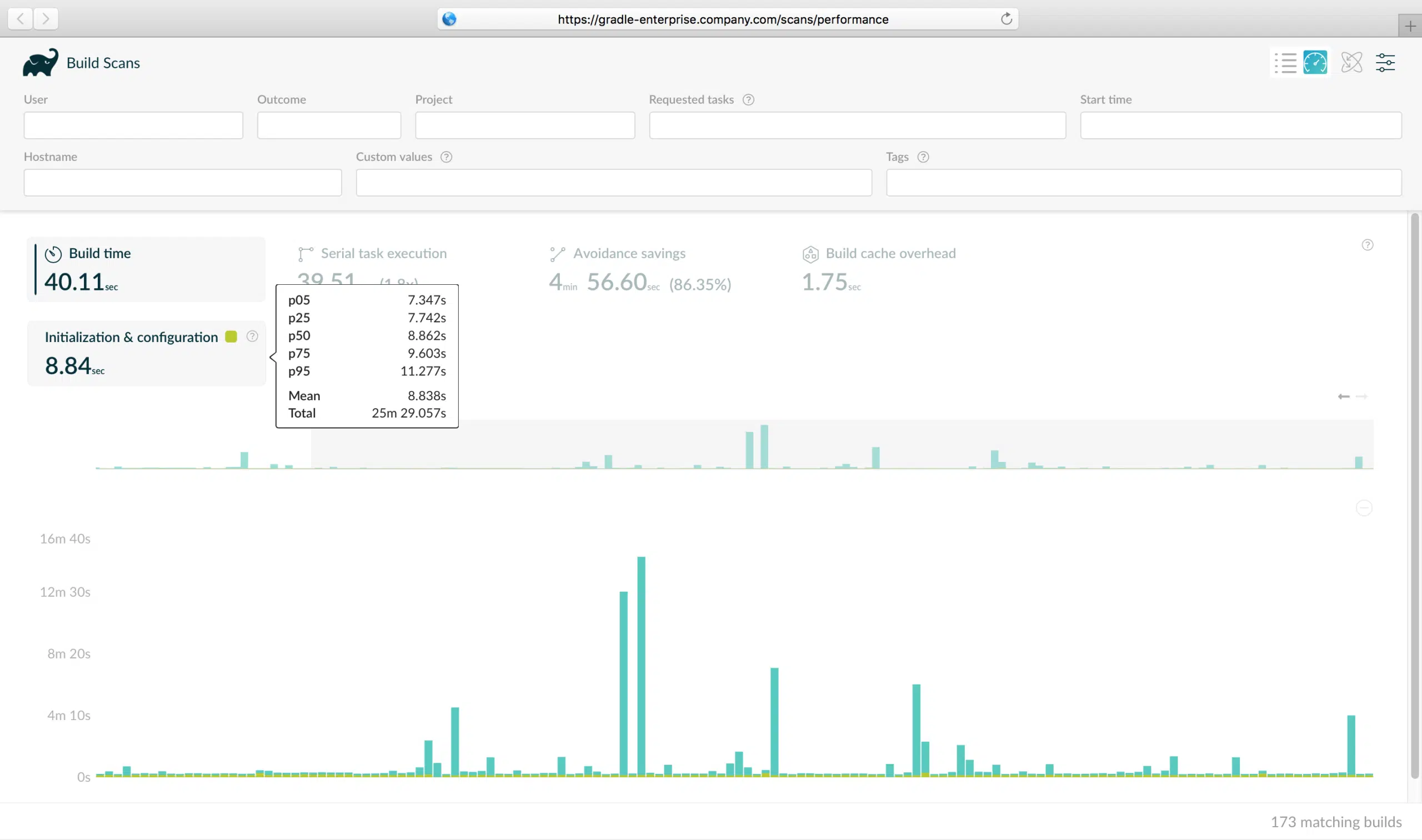The image size is (1422, 840).
Task: Move chart range left with arrow
Action: [x=1343, y=396]
